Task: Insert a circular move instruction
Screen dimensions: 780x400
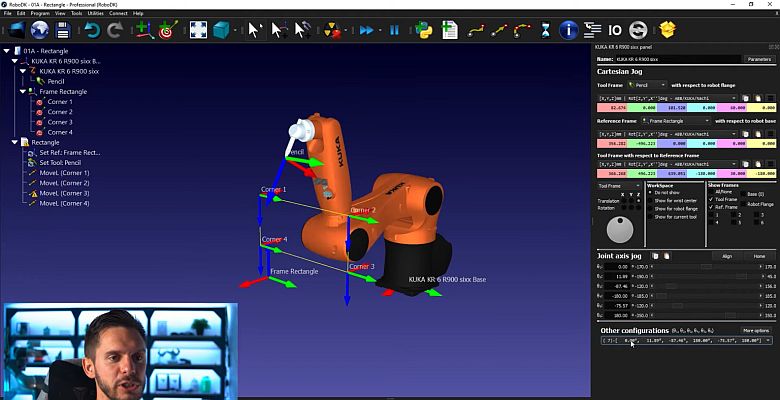Action: (522, 31)
